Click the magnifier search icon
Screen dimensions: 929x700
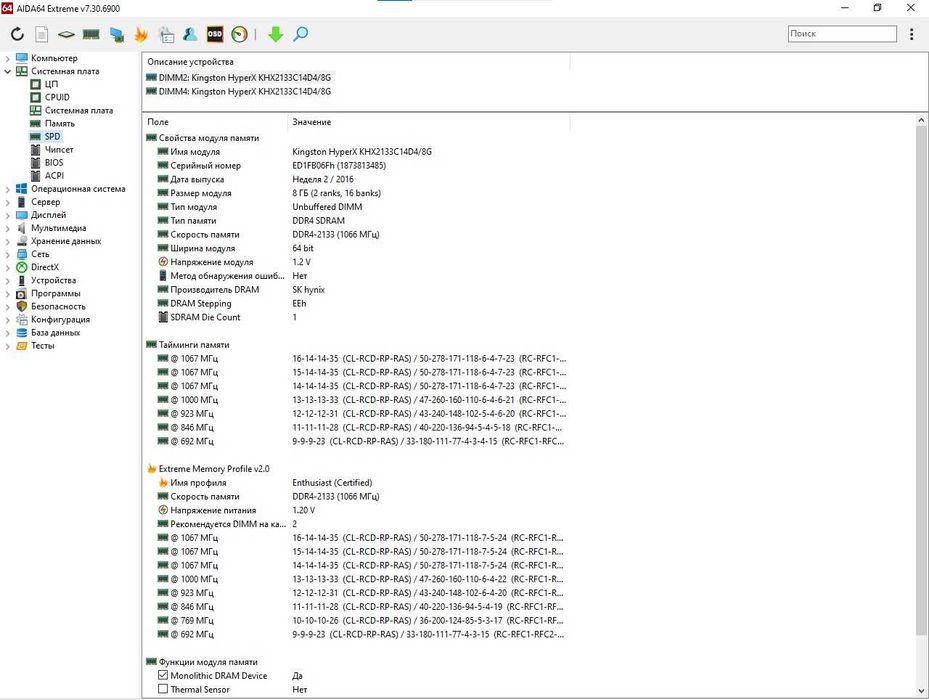(x=300, y=34)
